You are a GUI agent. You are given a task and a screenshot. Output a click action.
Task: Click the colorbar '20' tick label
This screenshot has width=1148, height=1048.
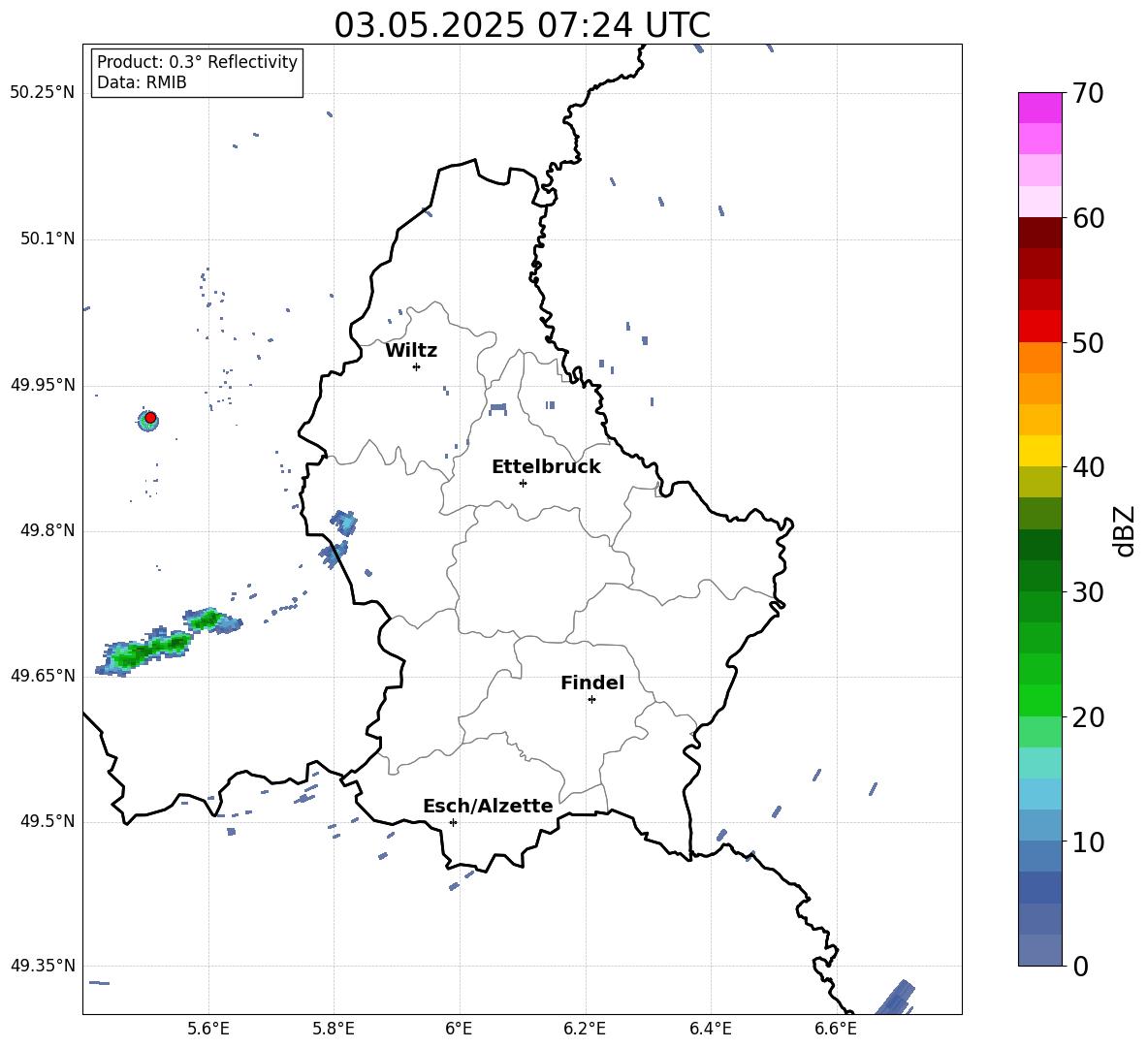(x=1088, y=716)
